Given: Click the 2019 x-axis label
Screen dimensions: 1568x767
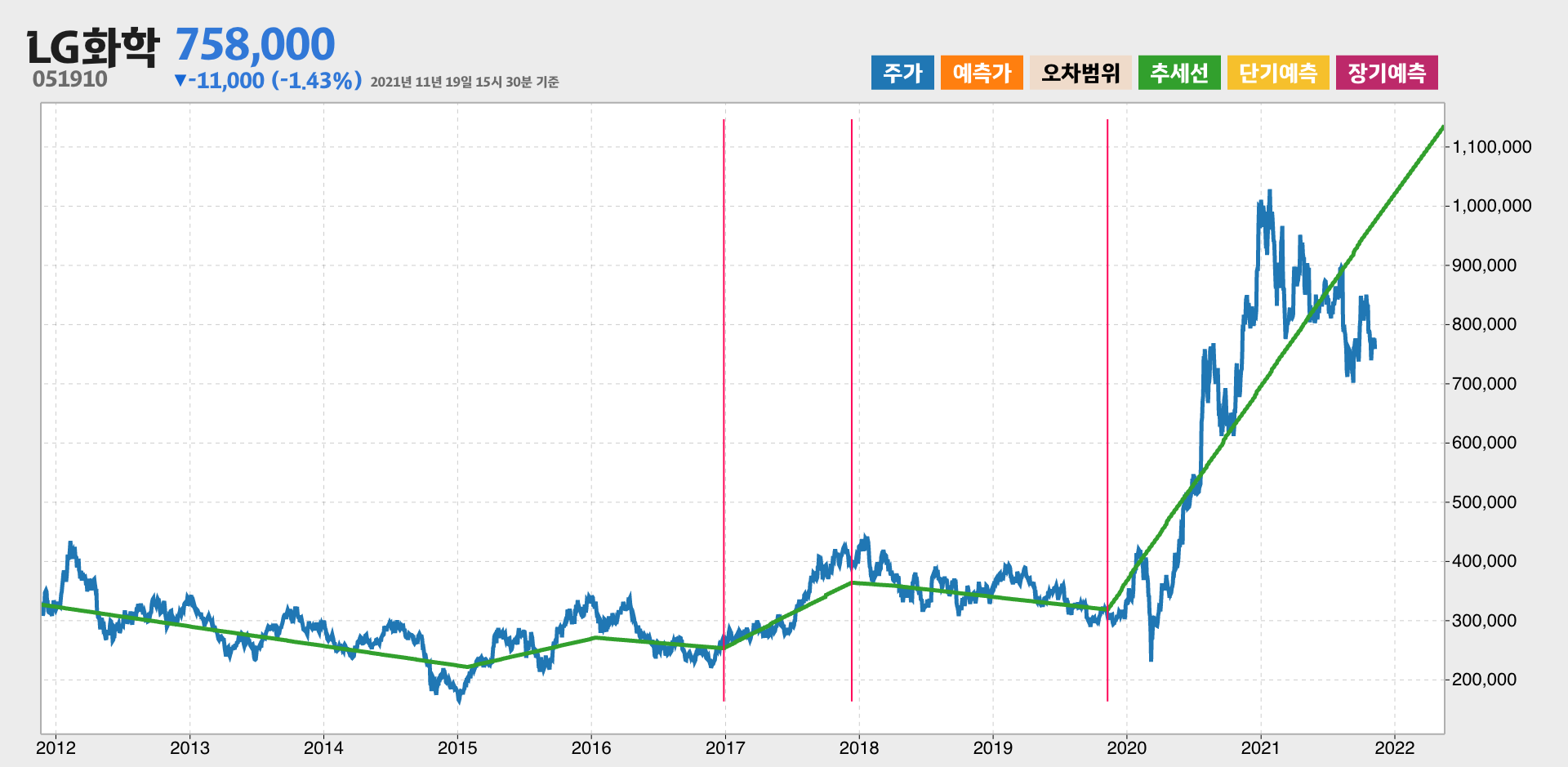Looking at the screenshot, I should pos(993,747).
